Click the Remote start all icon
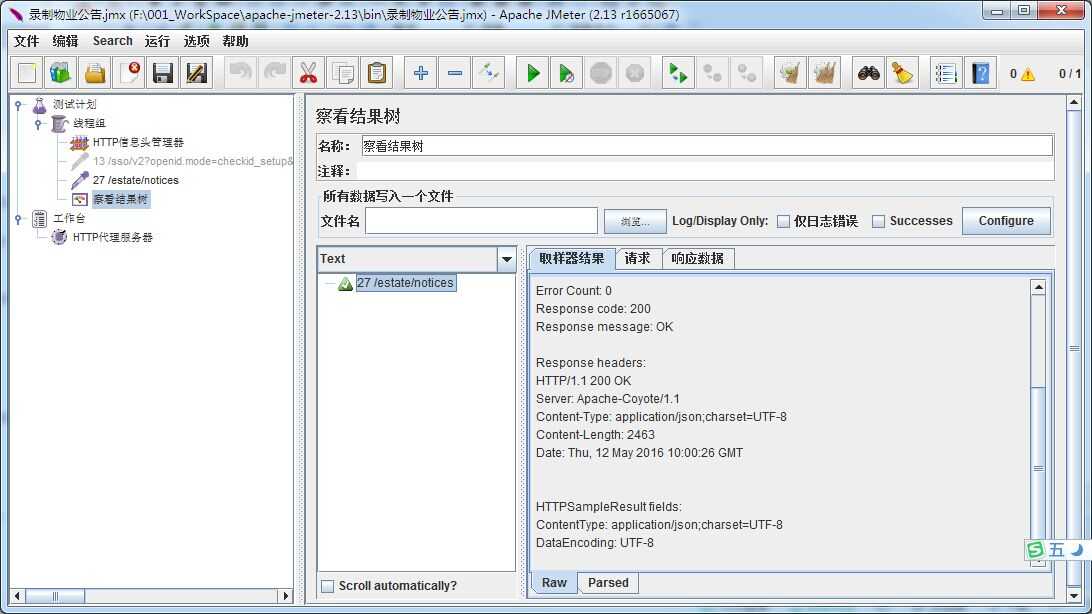The height and width of the screenshot is (614, 1092). click(x=678, y=73)
